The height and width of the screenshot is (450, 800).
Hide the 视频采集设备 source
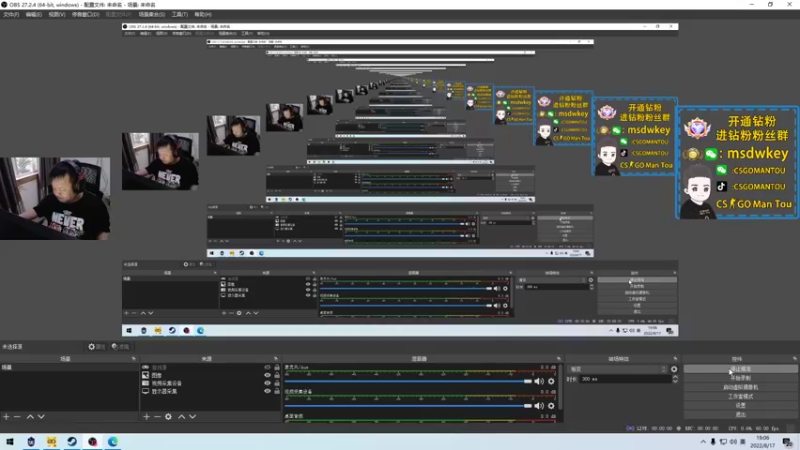click(x=267, y=383)
